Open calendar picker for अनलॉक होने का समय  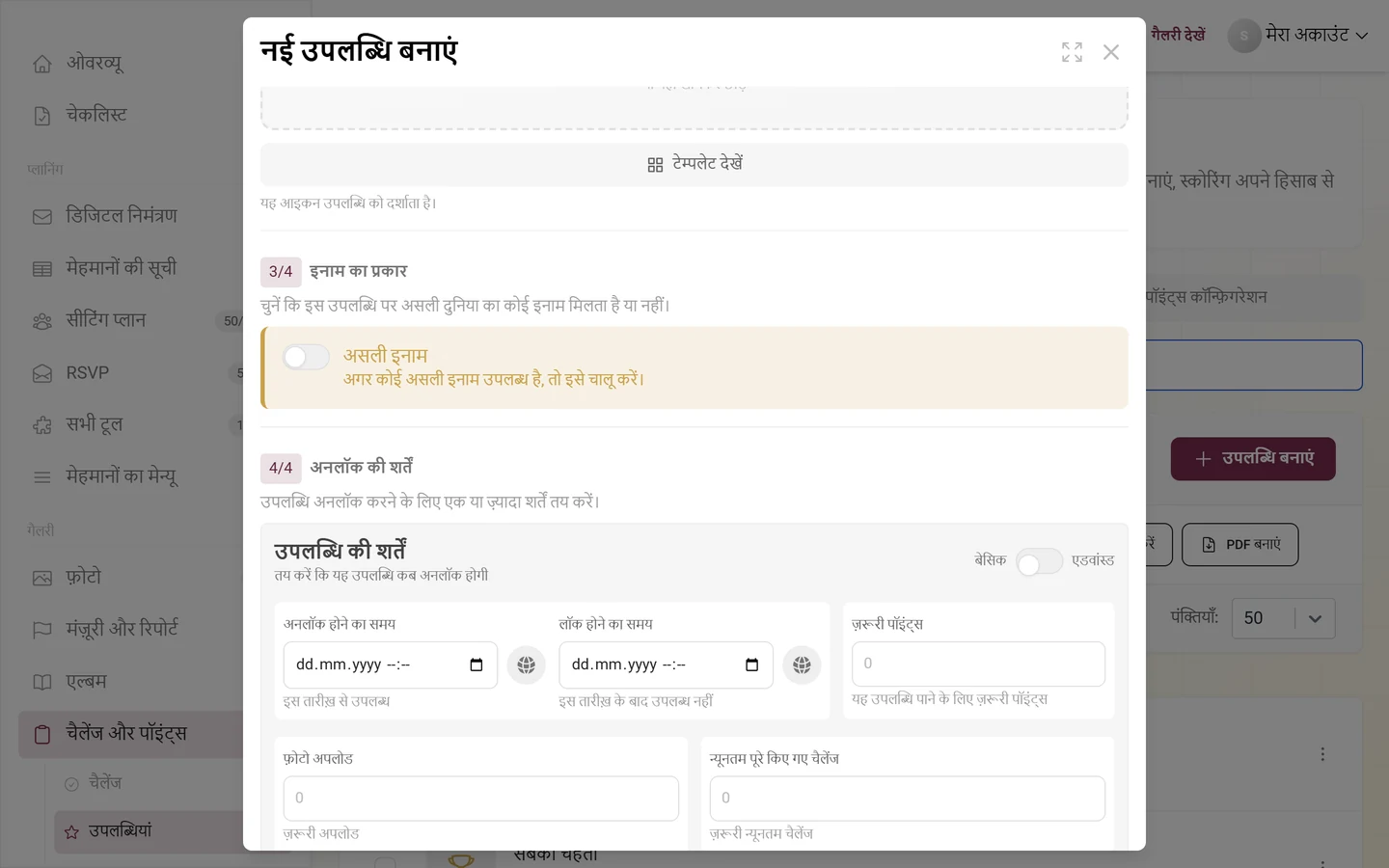[477, 665]
